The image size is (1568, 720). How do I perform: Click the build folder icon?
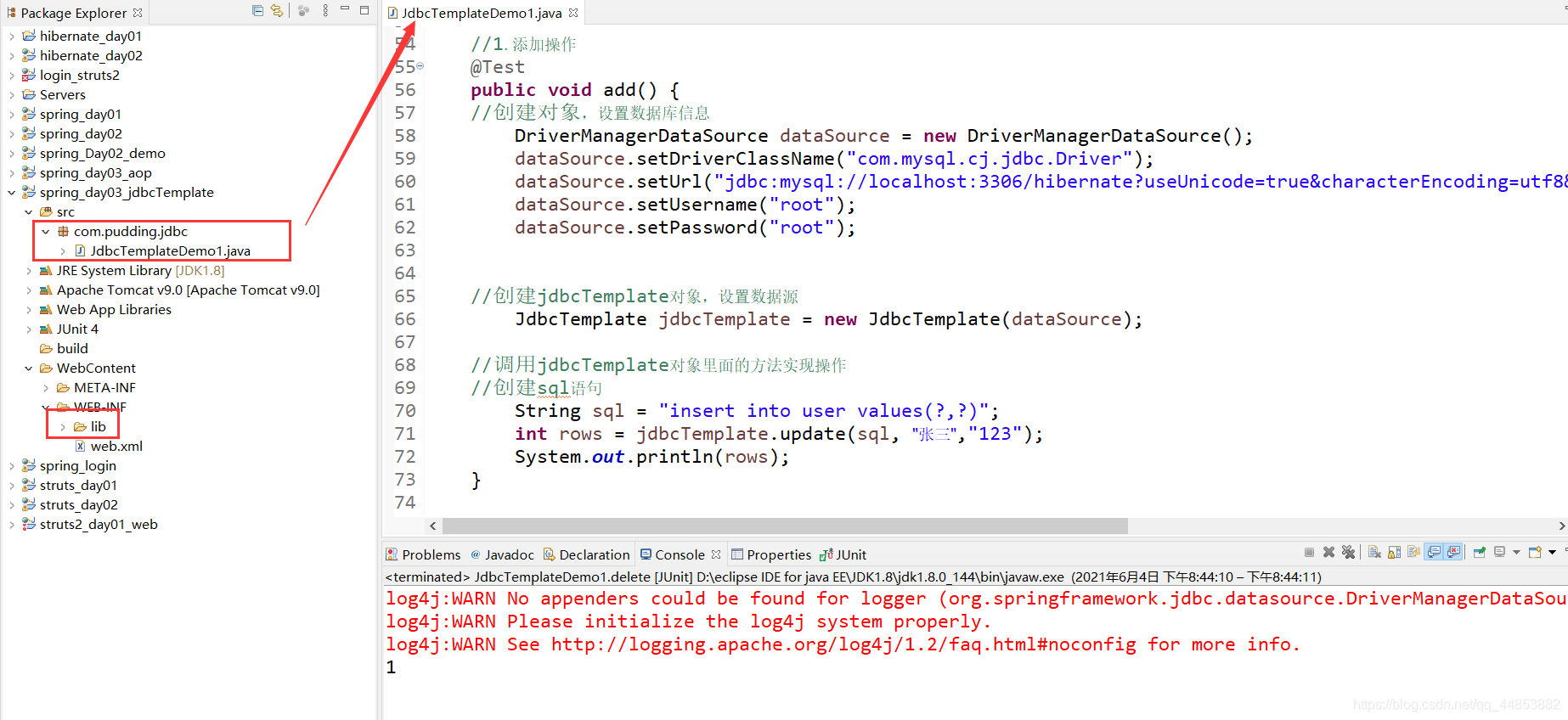(46, 348)
